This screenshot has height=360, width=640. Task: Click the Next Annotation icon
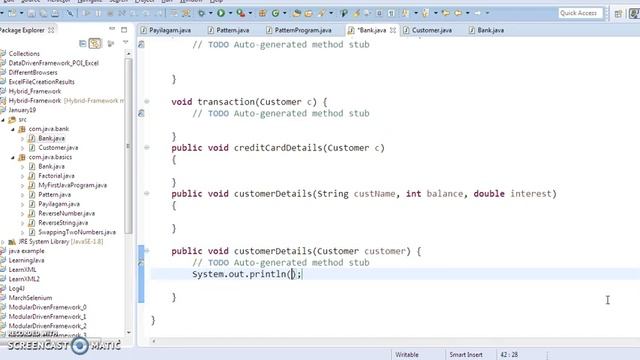405,13
